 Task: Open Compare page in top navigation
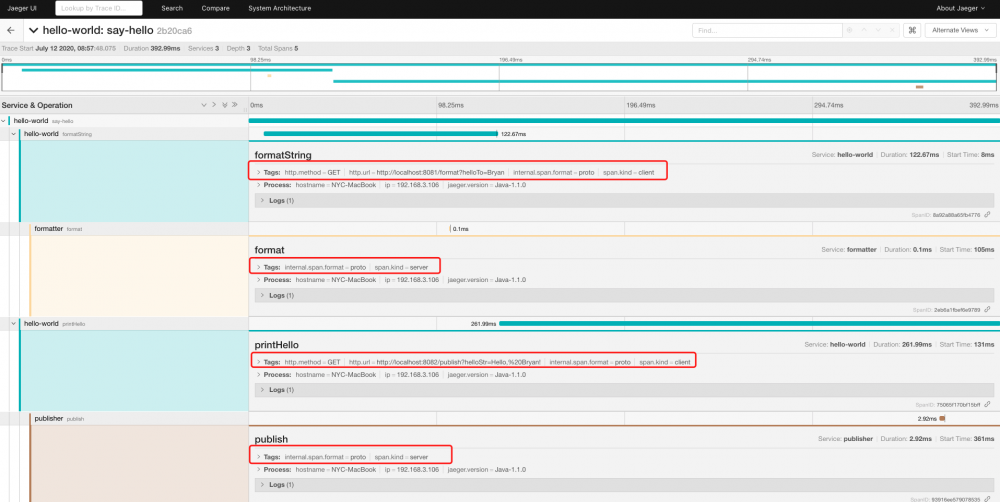coord(216,8)
